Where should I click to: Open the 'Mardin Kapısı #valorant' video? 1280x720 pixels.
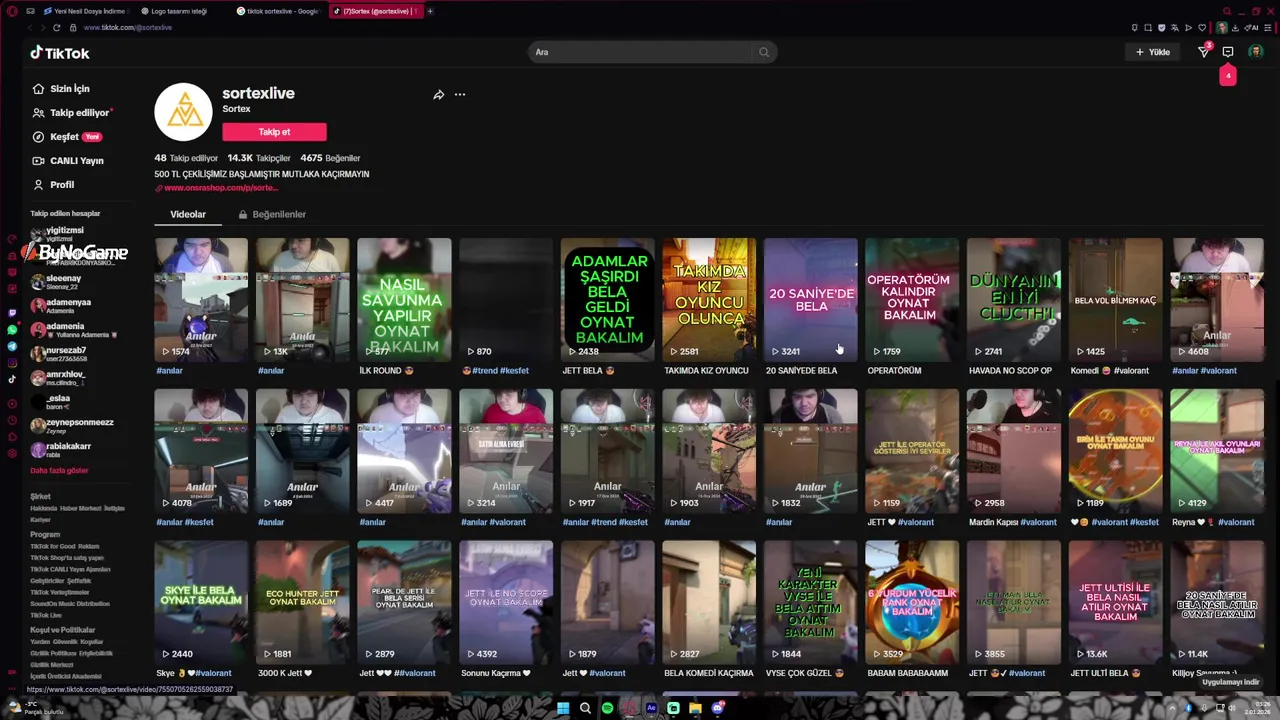pyautogui.click(x=1014, y=451)
